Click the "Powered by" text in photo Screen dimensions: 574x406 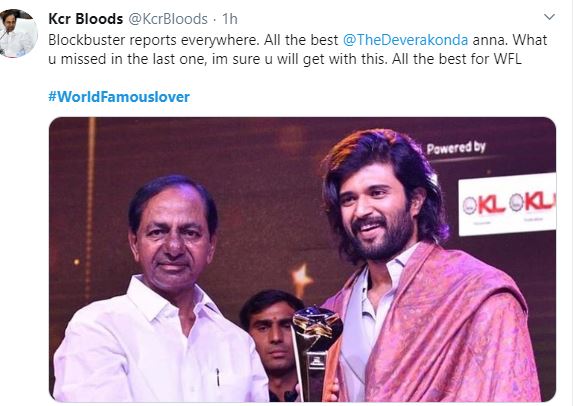[x=456, y=148]
